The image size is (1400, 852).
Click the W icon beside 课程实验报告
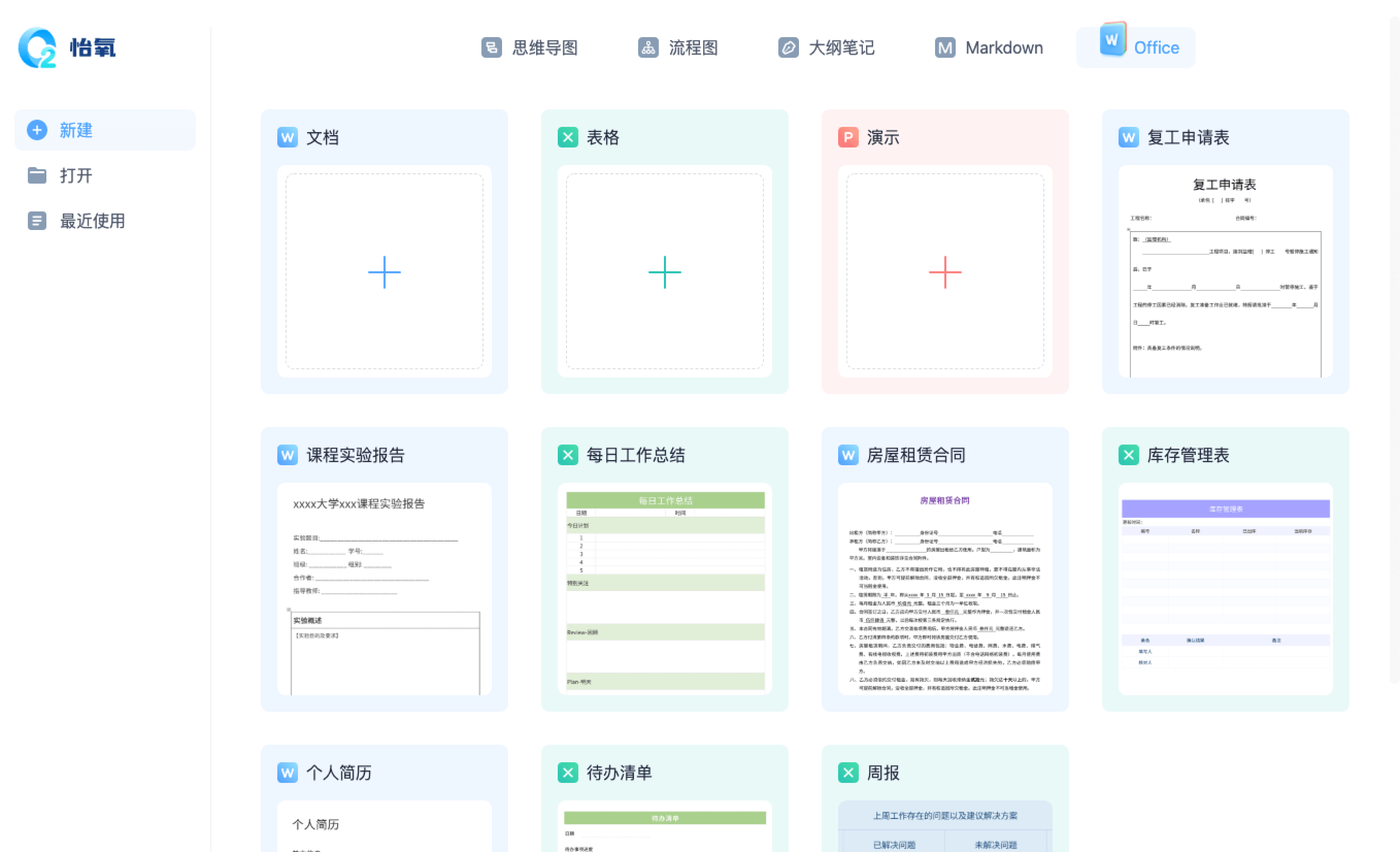pos(288,455)
